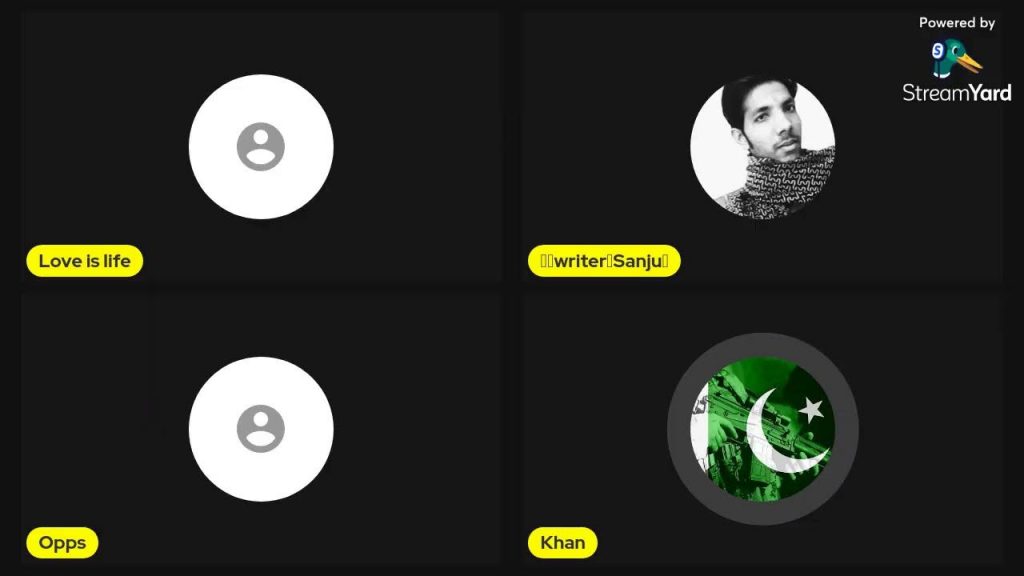The height and width of the screenshot is (576, 1024).
Task: Click the white avatar circle for Opps
Action: point(261,429)
